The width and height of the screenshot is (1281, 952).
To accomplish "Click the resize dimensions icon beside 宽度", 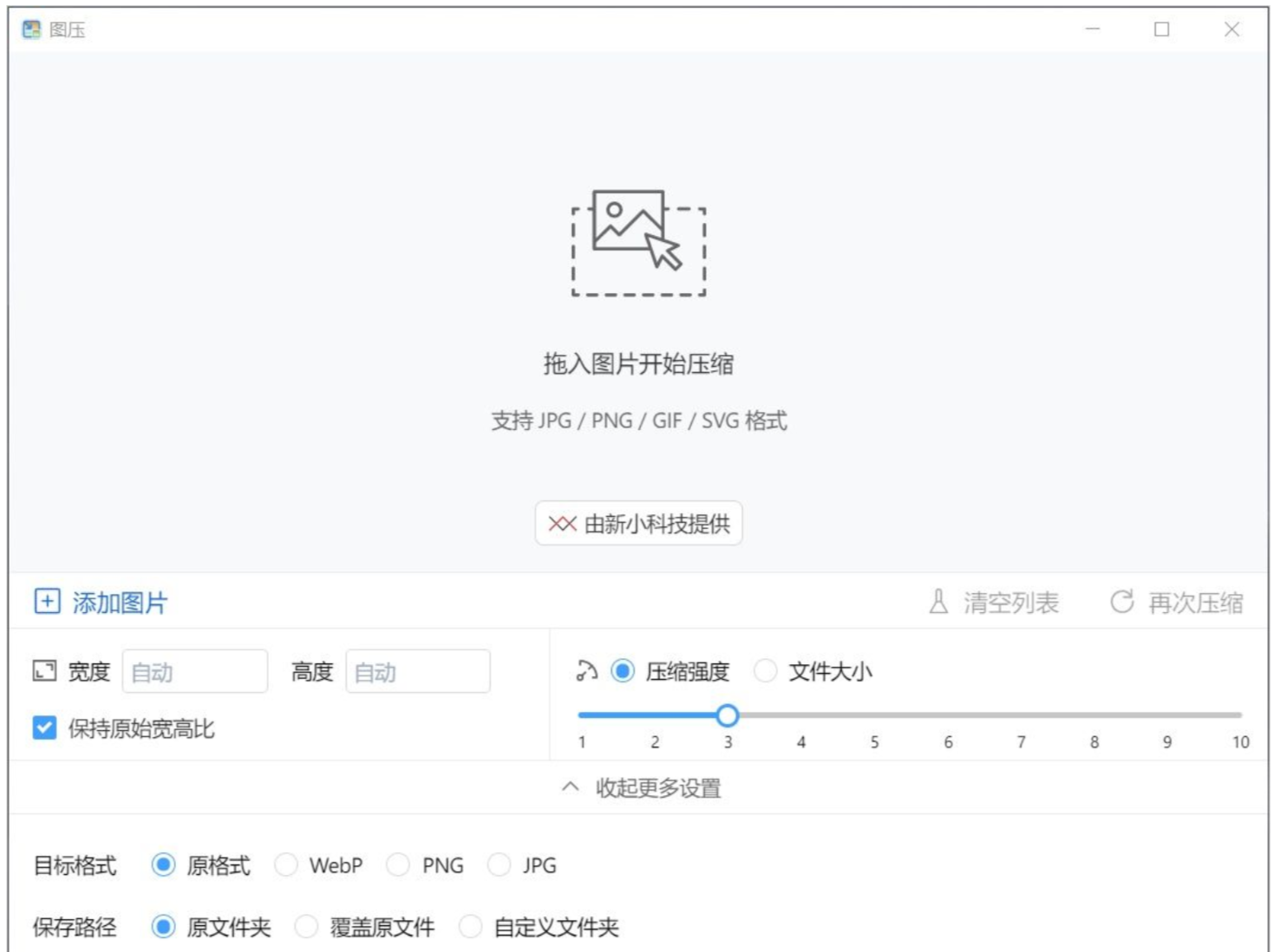I will pyautogui.click(x=44, y=671).
